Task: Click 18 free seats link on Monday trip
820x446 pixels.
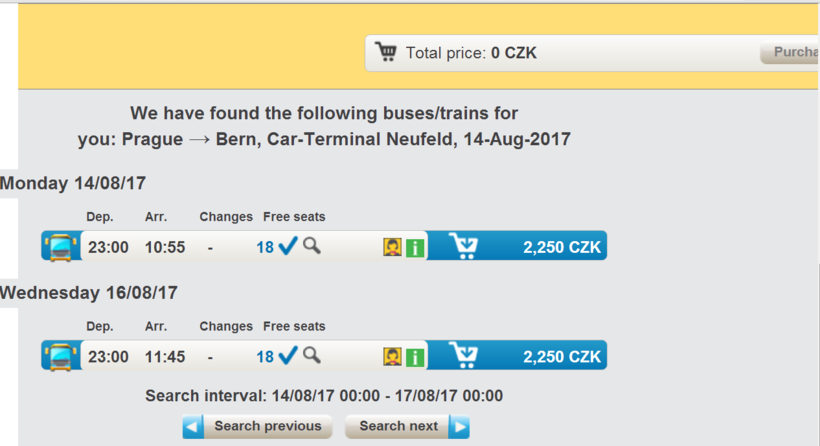Action: pyautogui.click(x=265, y=247)
